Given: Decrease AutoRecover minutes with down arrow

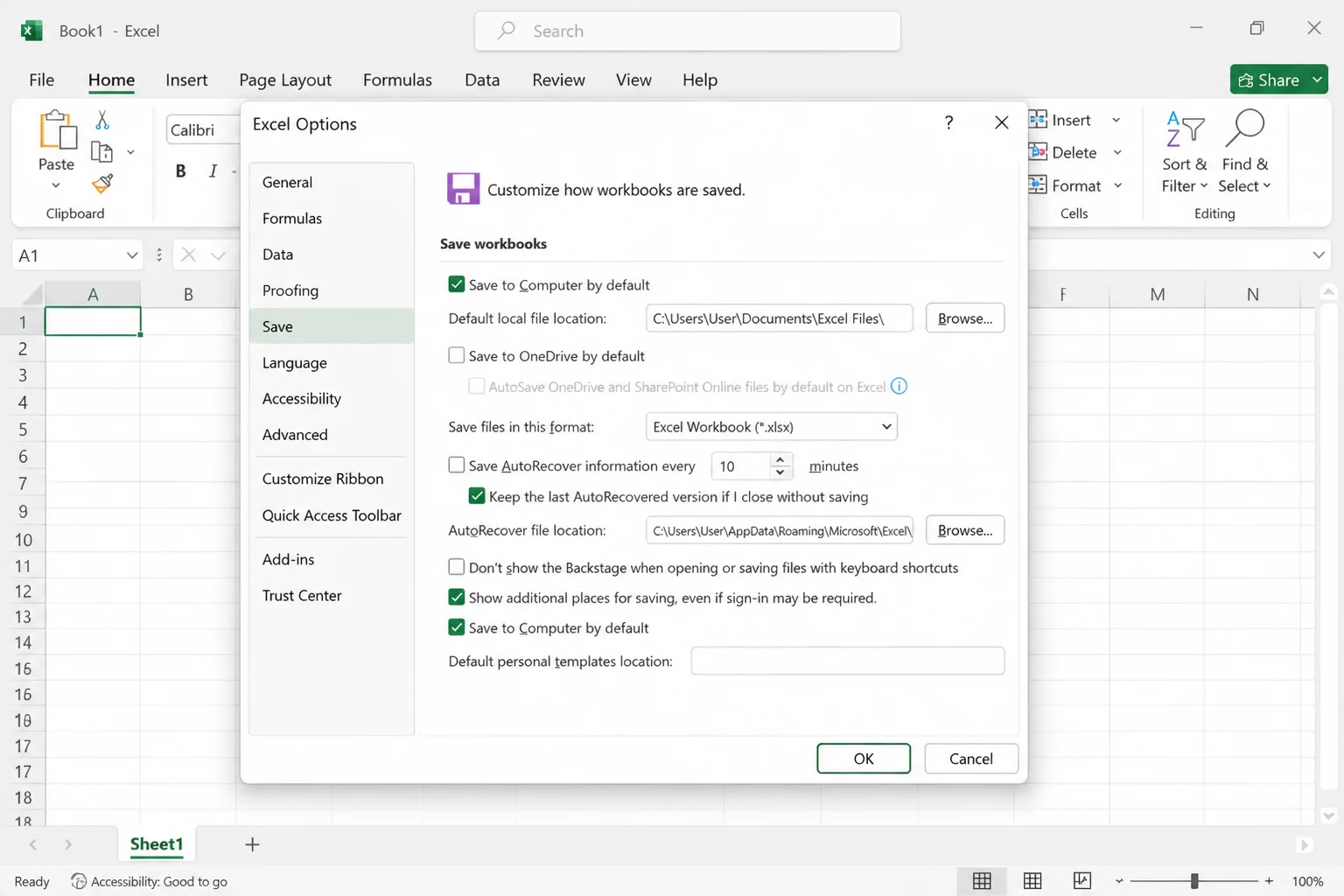Looking at the screenshot, I should tap(780, 472).
